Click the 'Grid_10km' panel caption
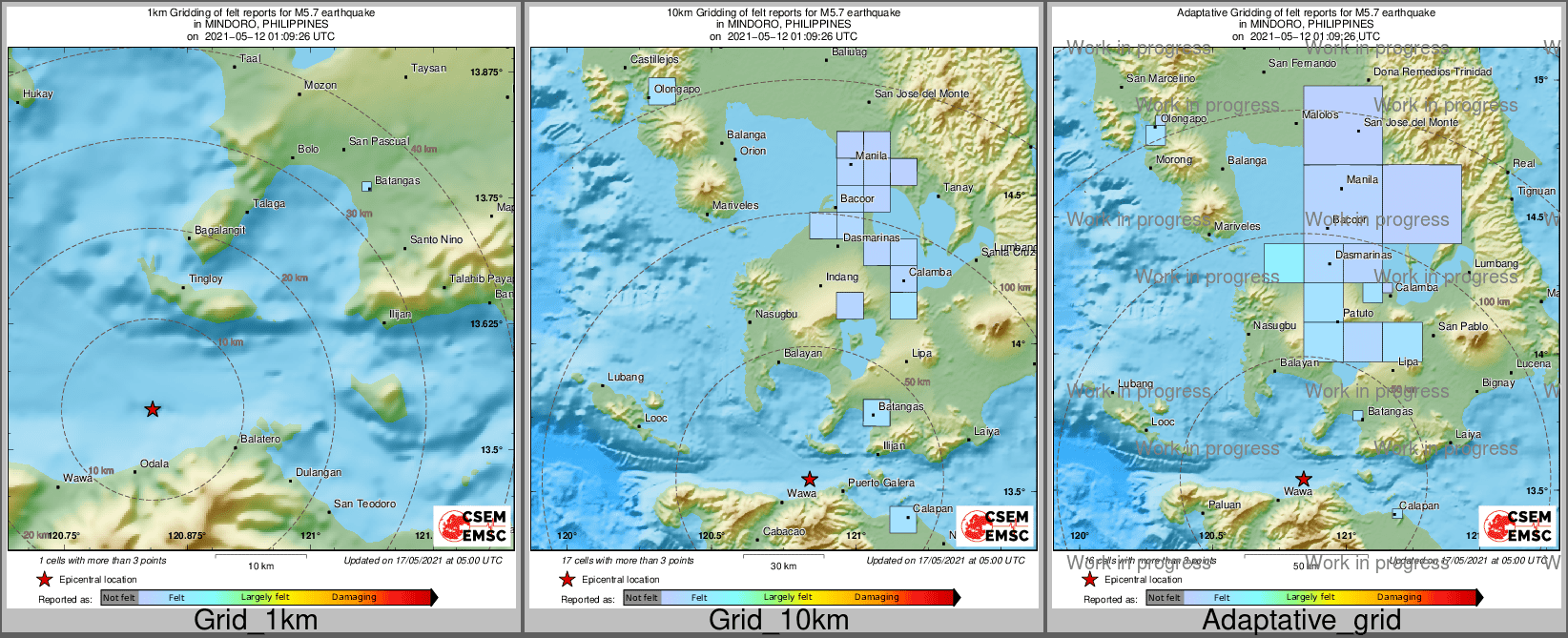 (x=778, y=620)
